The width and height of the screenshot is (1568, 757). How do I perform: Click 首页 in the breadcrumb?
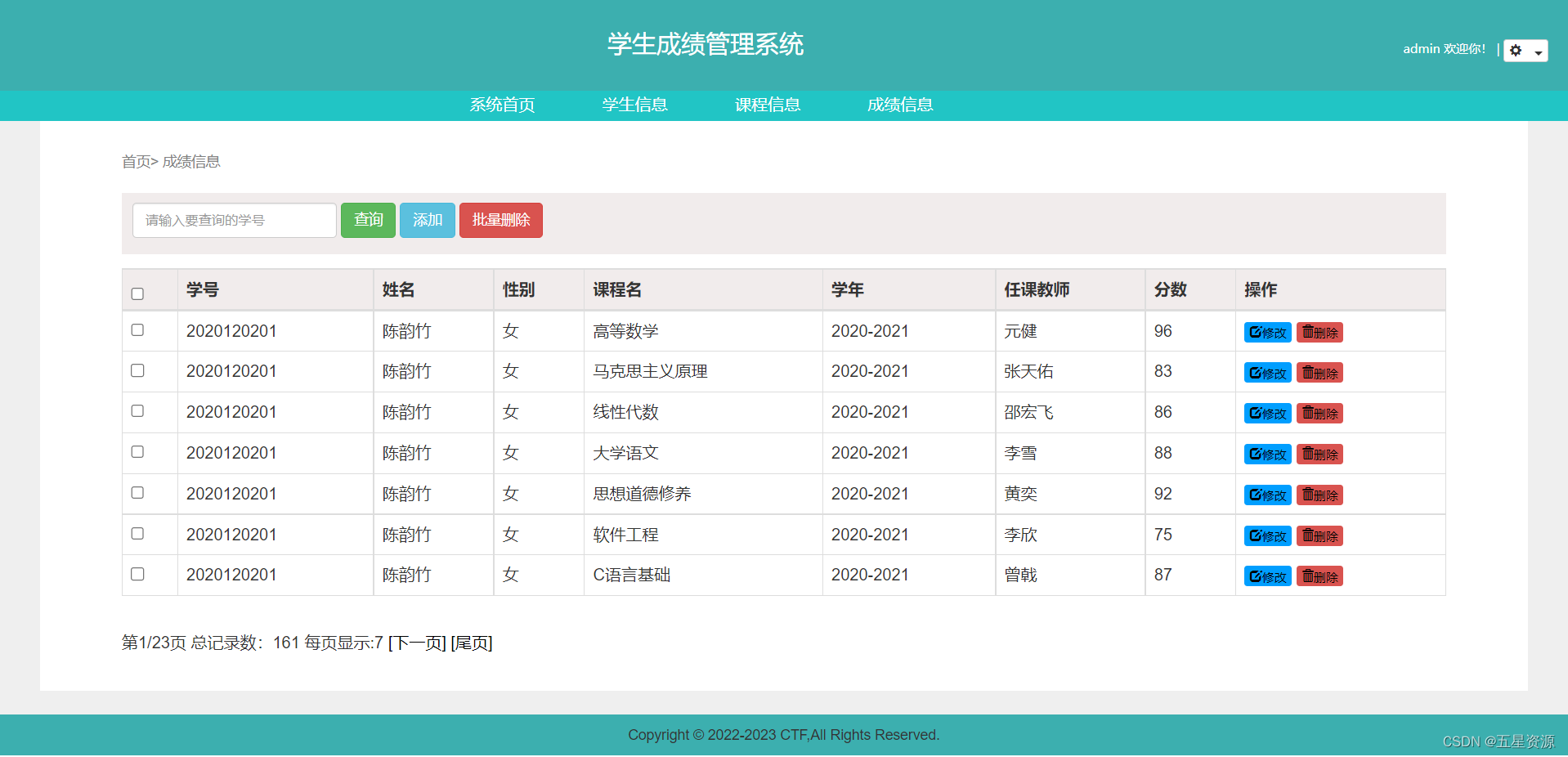[x=136, y=162]
